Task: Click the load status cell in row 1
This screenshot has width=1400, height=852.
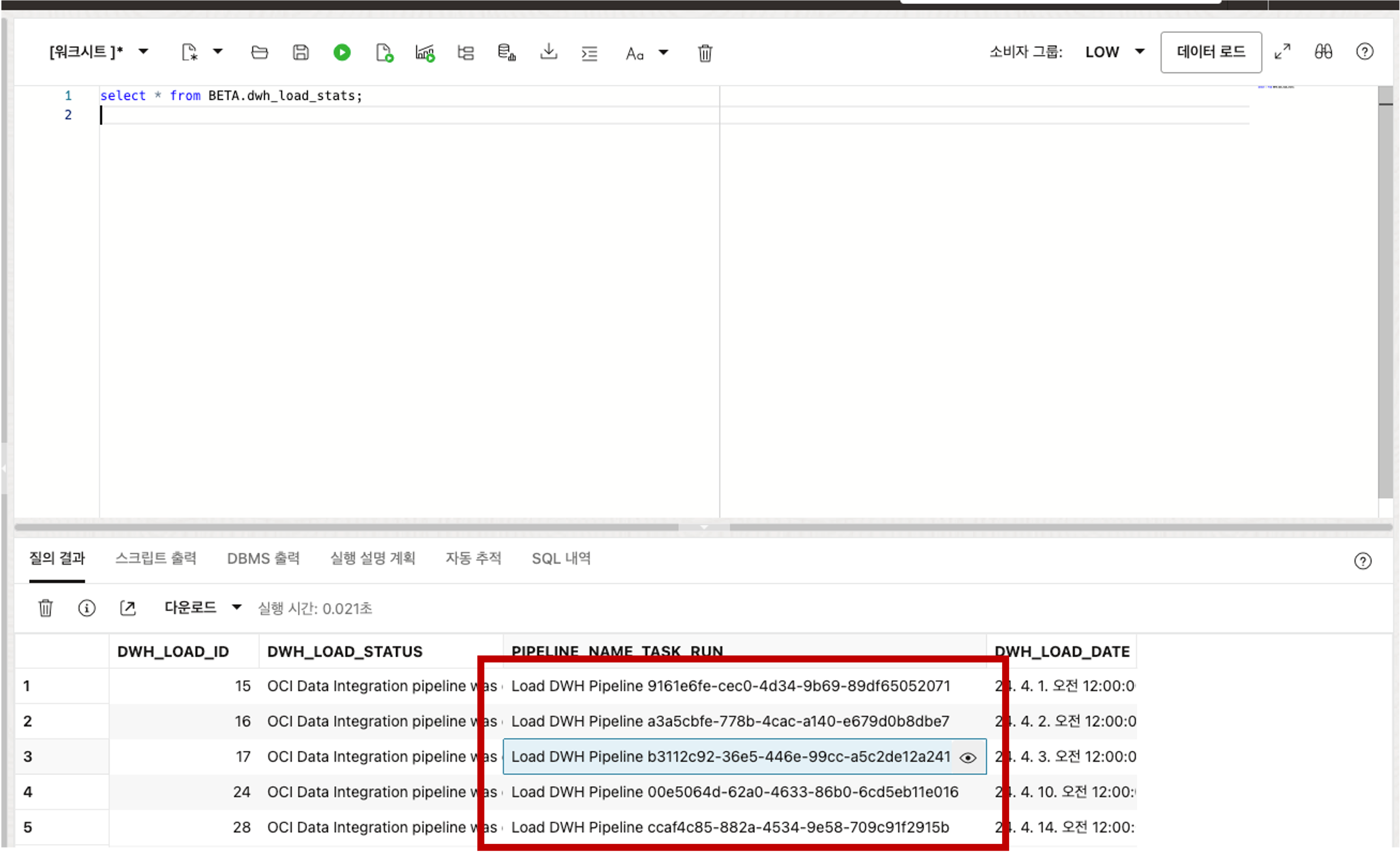Action: 381,686
